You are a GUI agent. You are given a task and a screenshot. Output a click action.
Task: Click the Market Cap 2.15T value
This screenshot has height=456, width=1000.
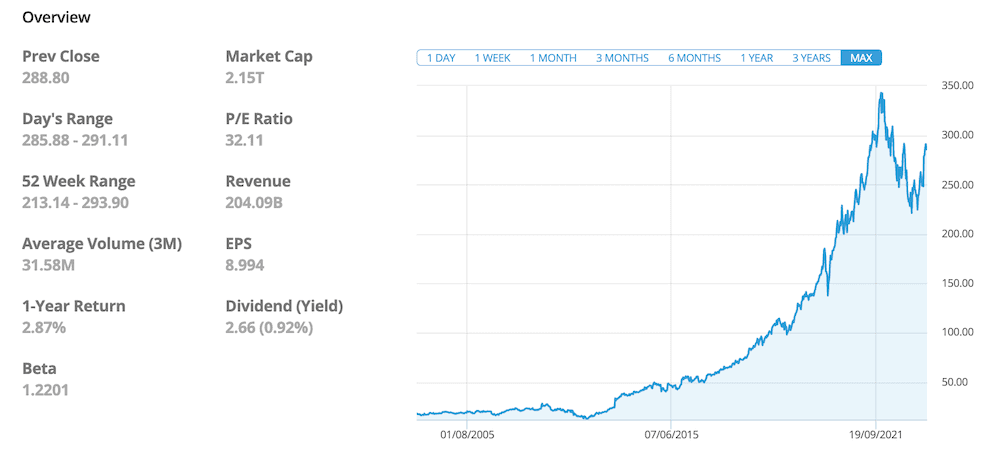click(x=246, y=77)
